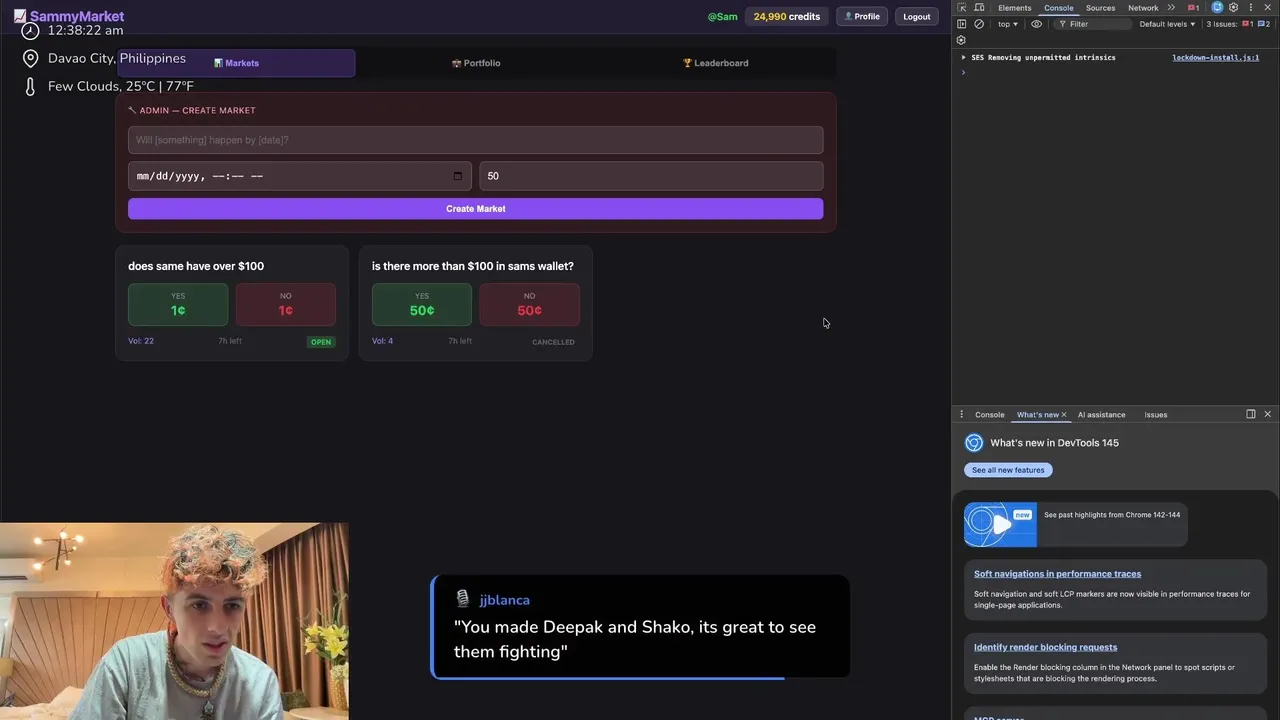Screen dimensions: 1280x720
Task: Switch to the AI assistance drawer tab
Action: pyautogui.click(x=1101, y=414)
